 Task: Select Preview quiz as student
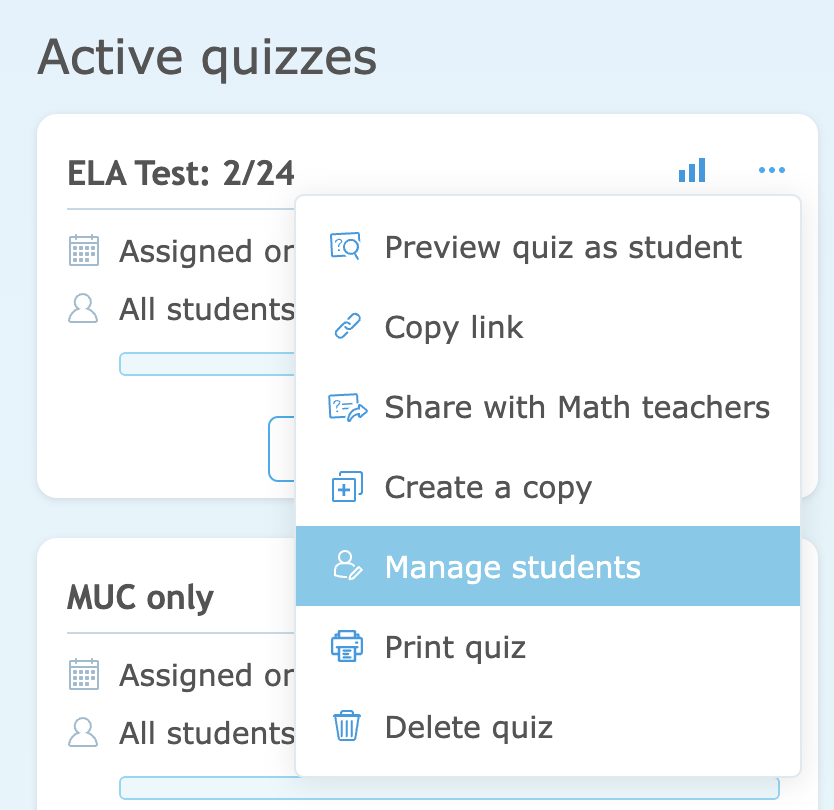[x=562, y=247]
